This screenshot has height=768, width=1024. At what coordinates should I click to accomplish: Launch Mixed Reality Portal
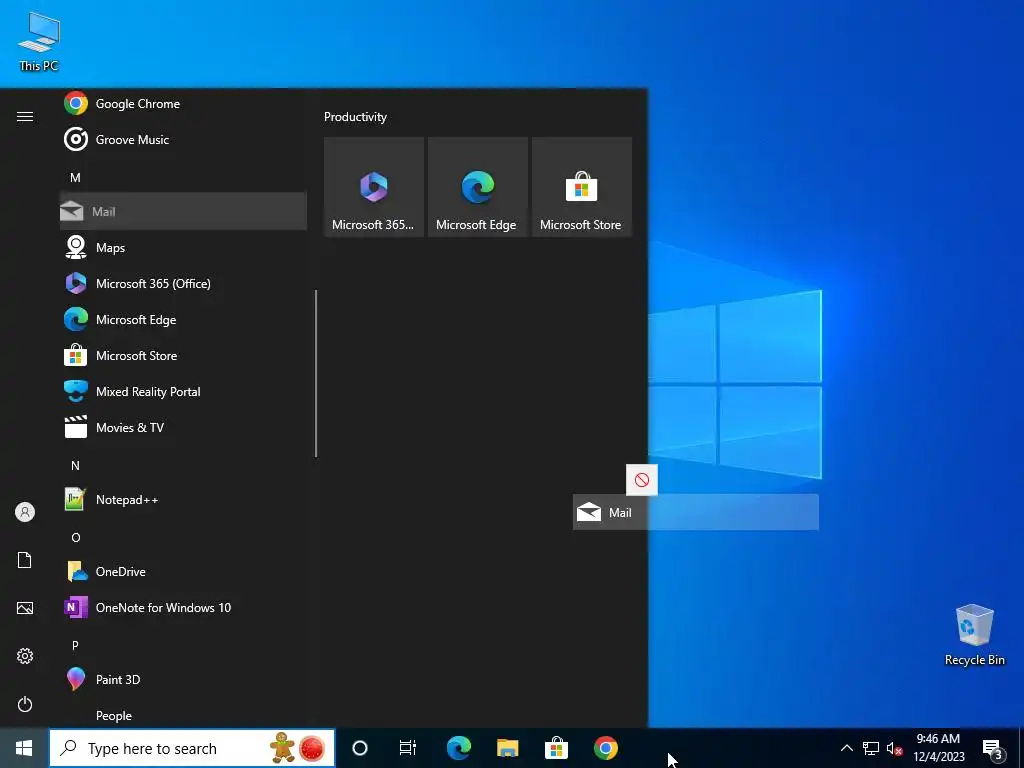183,391
